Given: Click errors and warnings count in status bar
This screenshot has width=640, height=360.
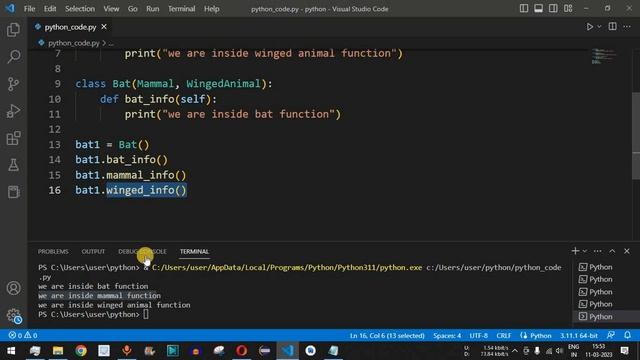Looking at the screenshot, I should point(23,335).
